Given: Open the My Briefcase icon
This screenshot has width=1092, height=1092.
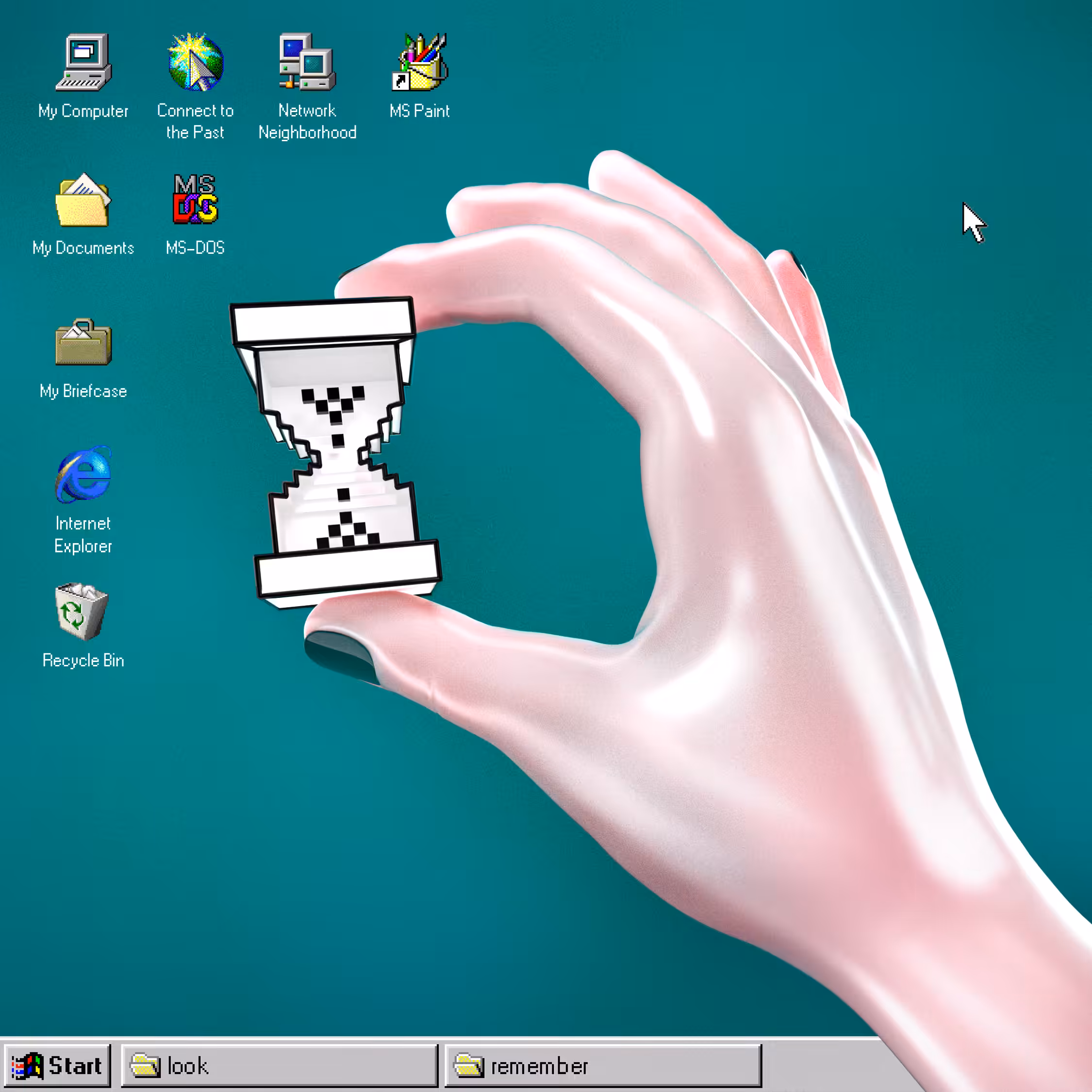Looking at the screenshot, I should (x=83, y=342).
